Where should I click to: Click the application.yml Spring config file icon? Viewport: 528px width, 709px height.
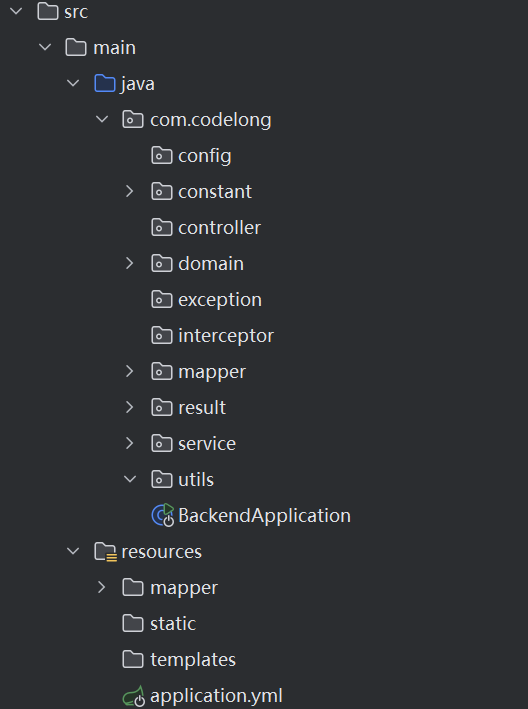[x=134, y=696]
